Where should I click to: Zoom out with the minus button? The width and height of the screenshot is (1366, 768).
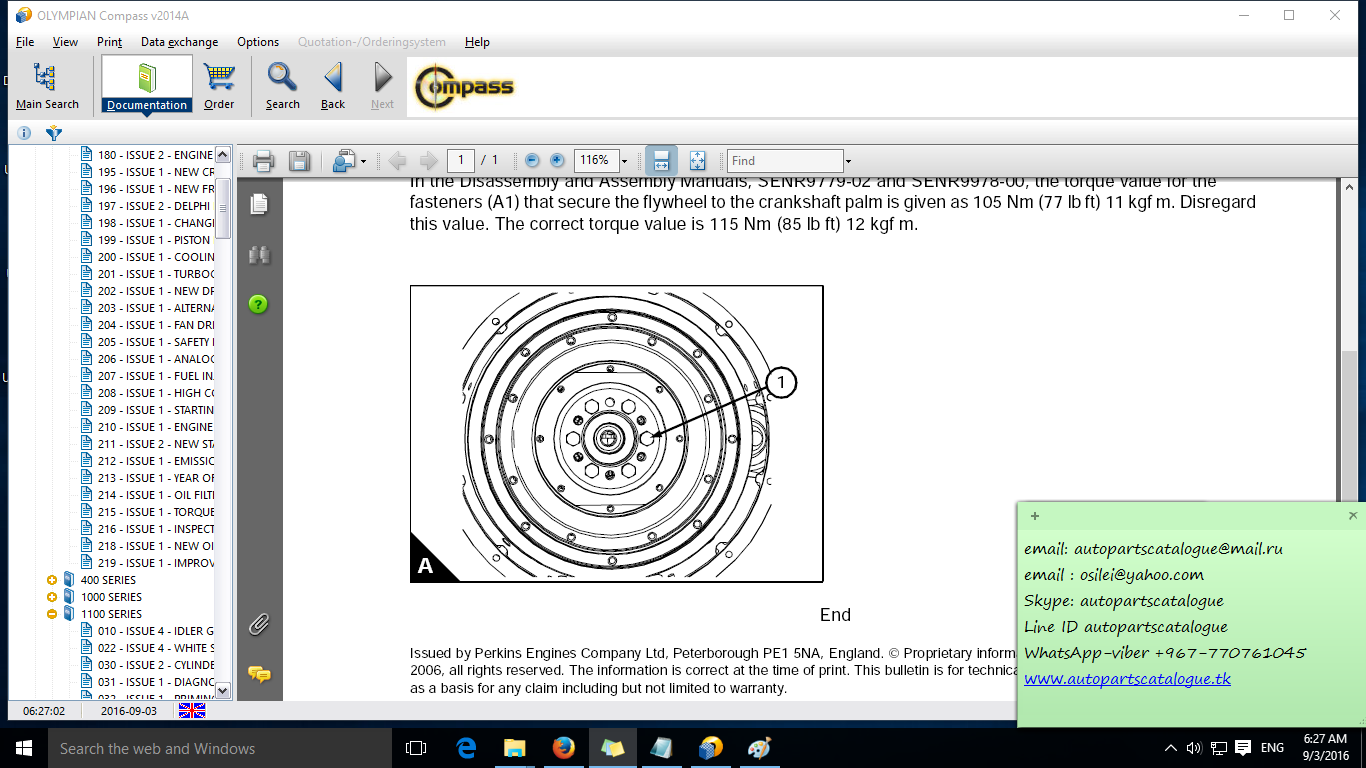point(532,161)
